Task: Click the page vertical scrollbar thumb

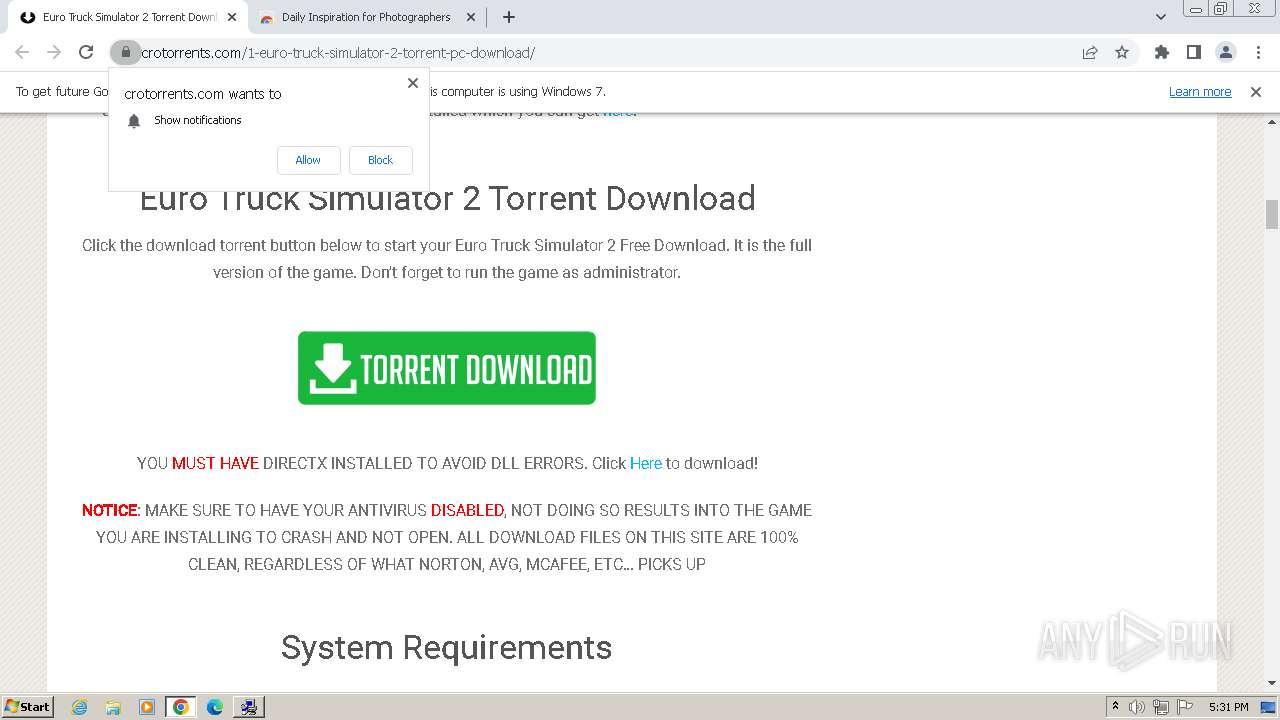Action: click(1272, 214)
